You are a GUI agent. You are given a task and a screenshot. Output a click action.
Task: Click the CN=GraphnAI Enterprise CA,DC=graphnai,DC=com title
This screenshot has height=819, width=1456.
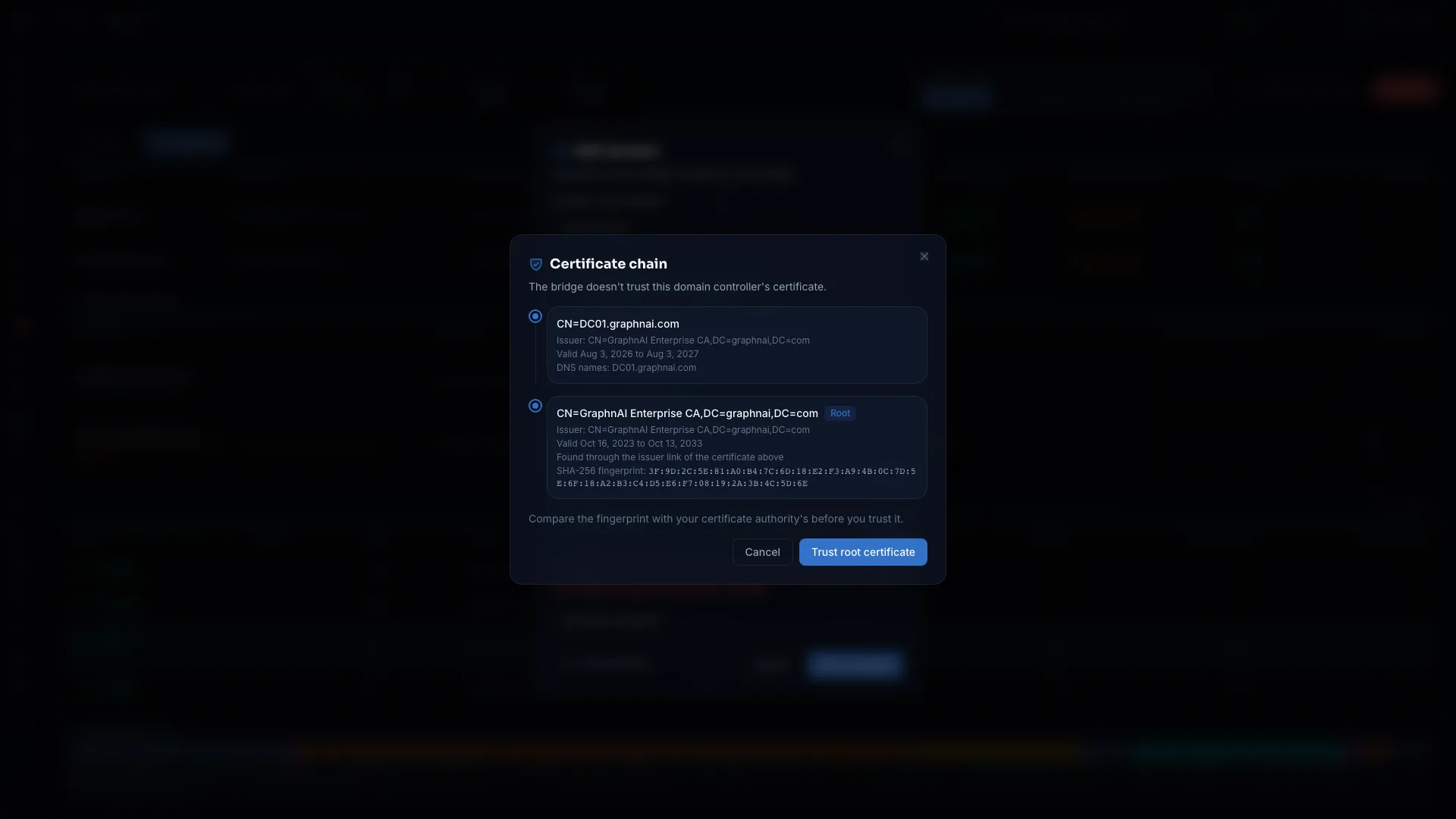coord(687,413)
